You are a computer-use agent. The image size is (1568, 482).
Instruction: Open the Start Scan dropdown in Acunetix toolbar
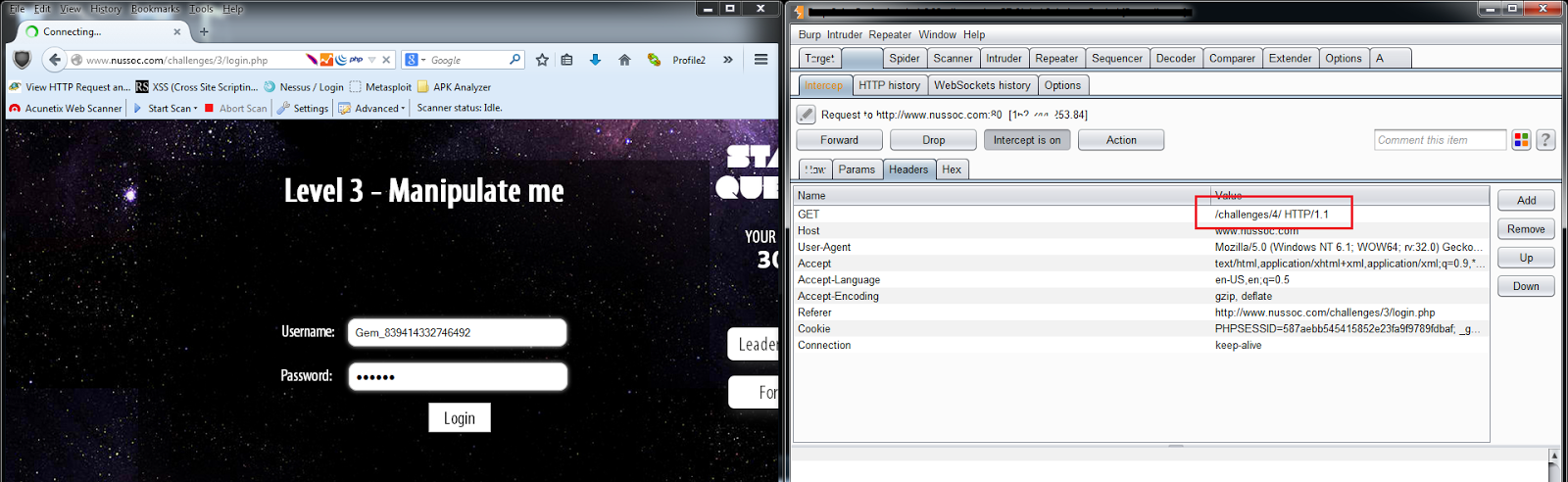click(x=166, y=109)
